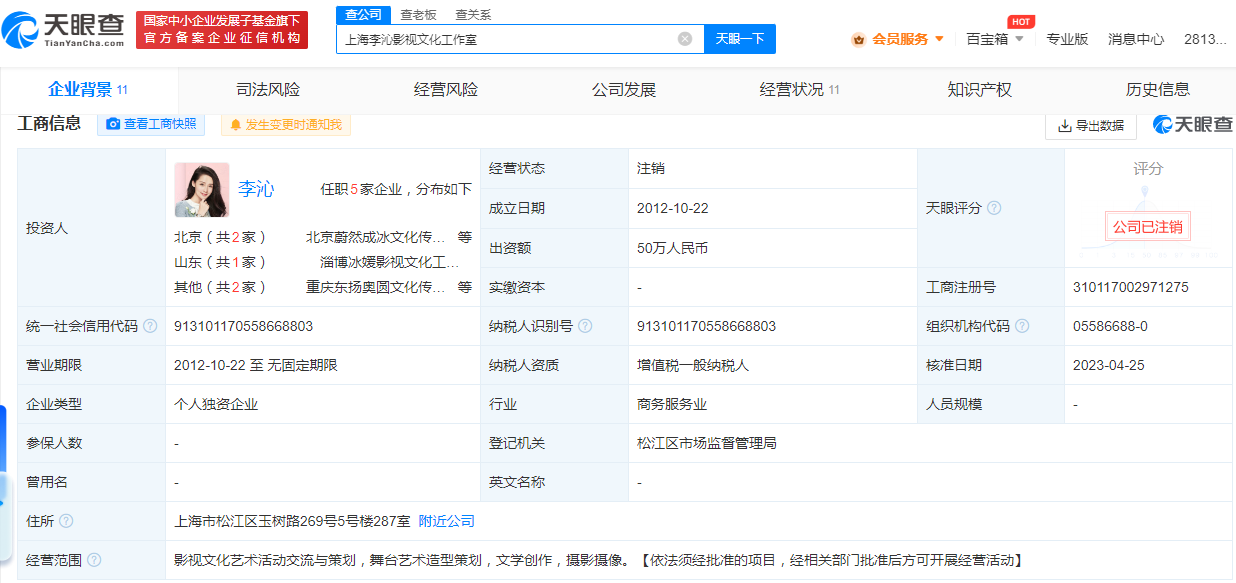
Task: Click 商务服务业 industry value
Action: click(672, 404)
